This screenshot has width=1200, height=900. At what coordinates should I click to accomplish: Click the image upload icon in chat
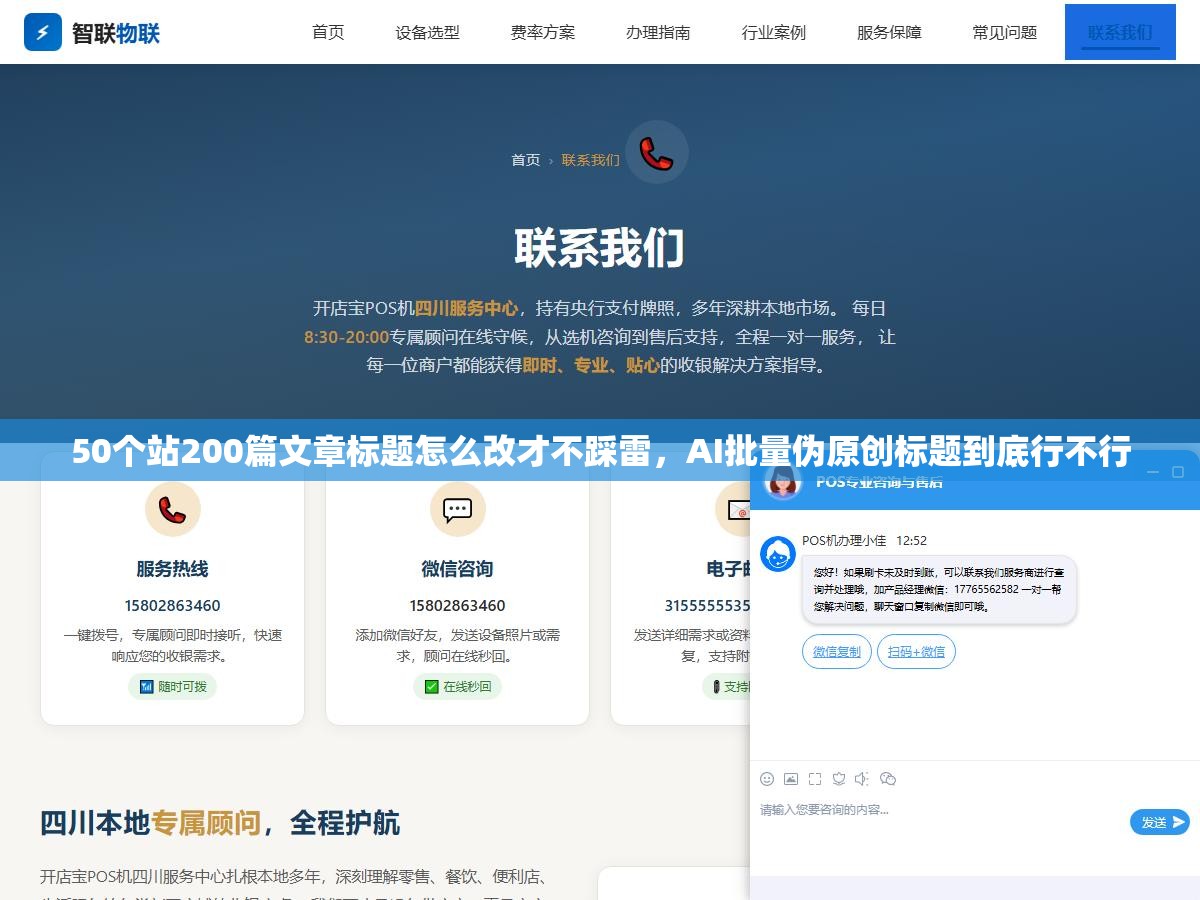click(x=791, y=779)
